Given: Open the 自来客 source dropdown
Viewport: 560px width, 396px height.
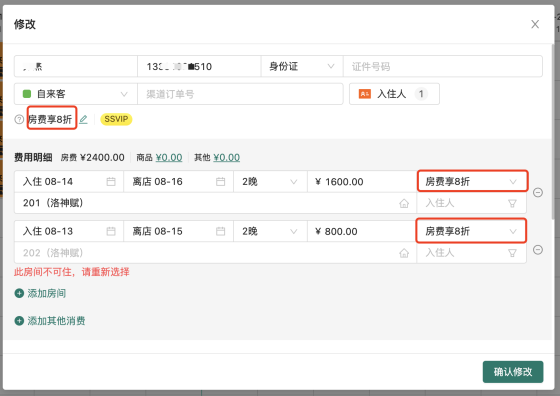Looking at the screenshot, I should click(x=76, y=94).
